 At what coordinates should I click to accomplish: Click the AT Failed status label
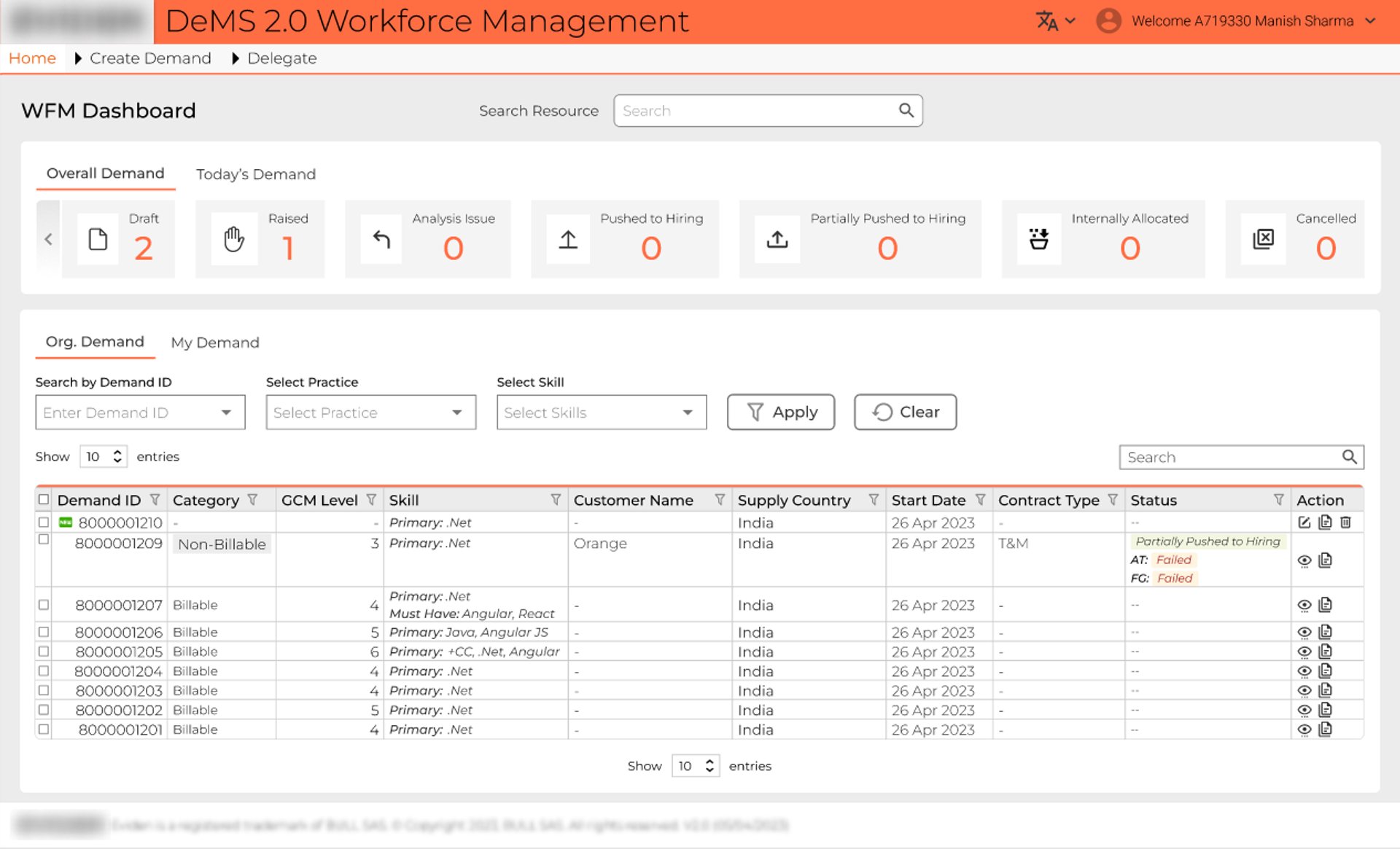[1173, 560]
